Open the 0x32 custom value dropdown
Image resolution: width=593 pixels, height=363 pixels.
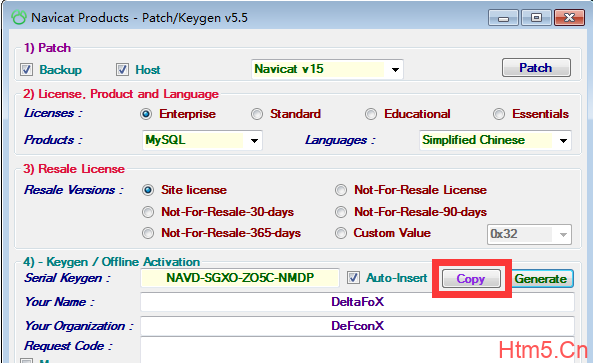(529, 234)
